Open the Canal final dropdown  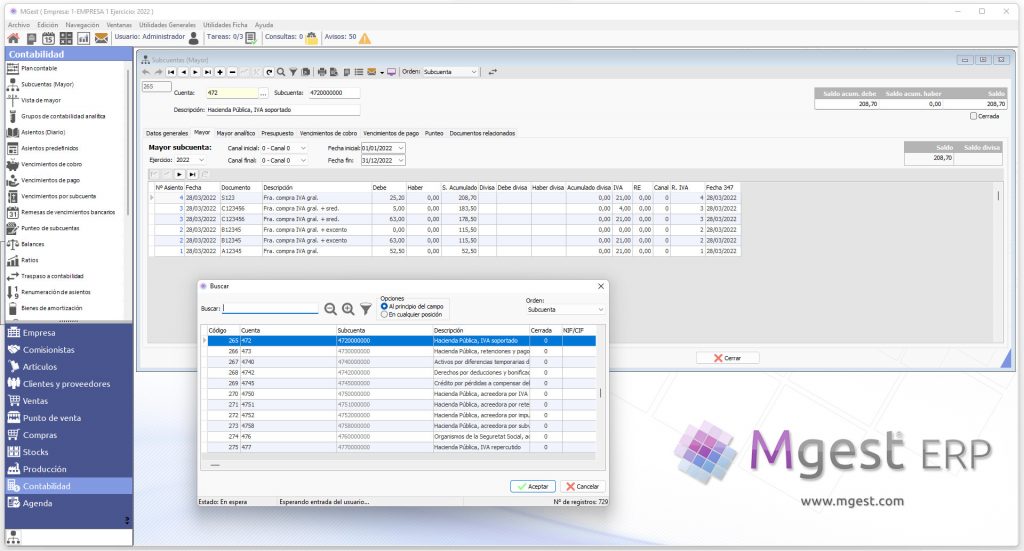pyautogui.click(x=303, y=160)
